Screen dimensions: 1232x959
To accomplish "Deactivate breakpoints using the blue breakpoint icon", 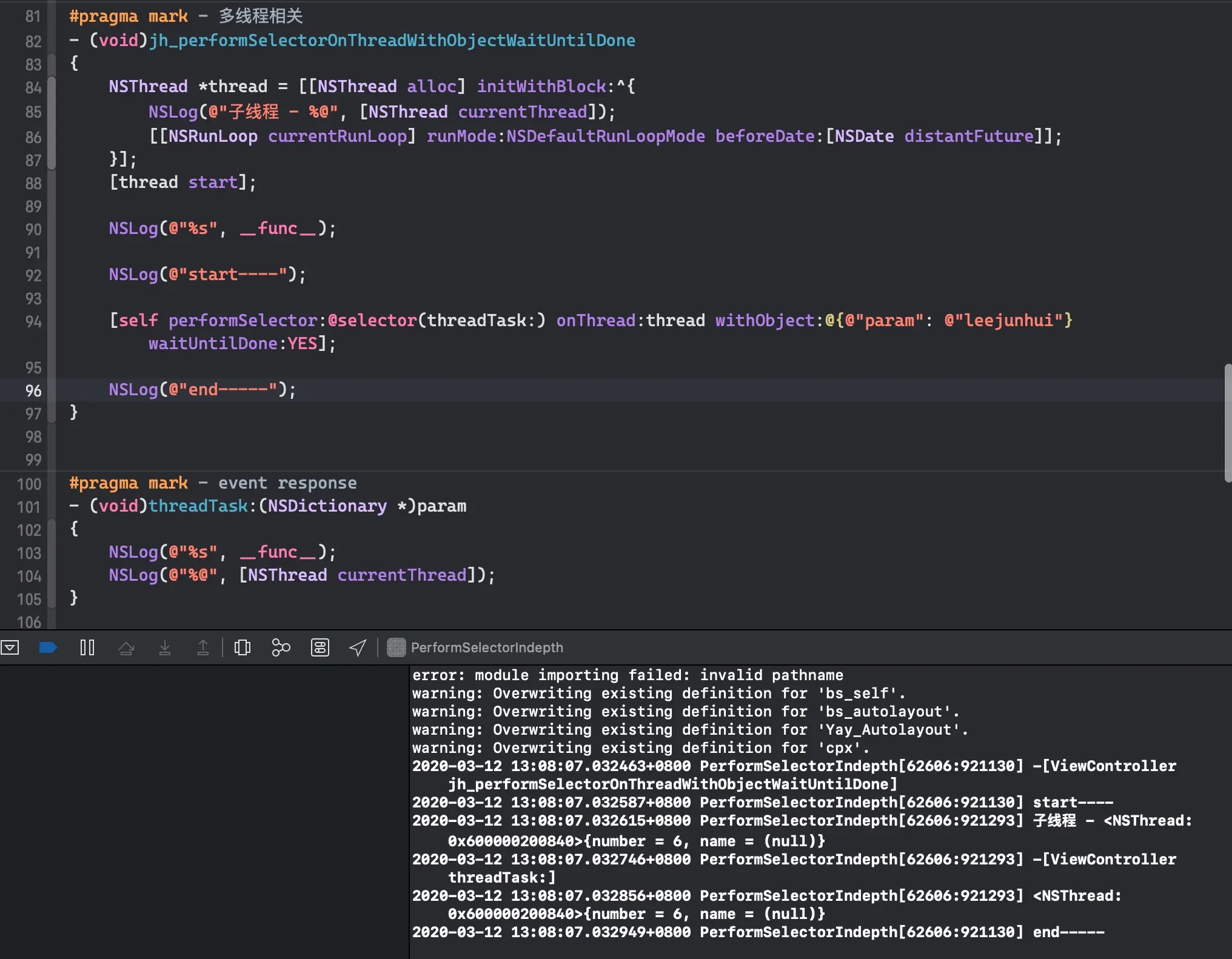I will (x=48, y=647).
